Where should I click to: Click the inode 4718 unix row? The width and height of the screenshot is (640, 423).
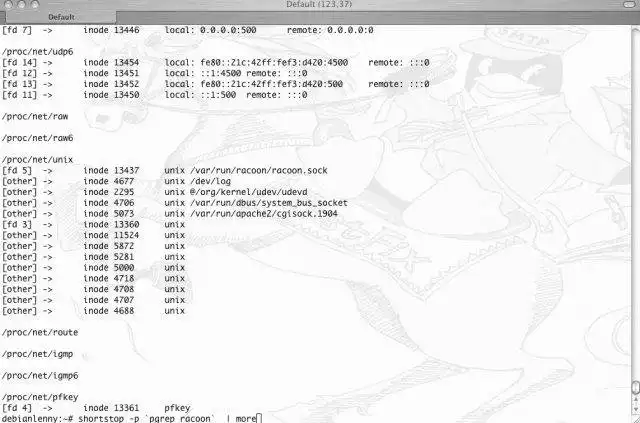point(93,278)
